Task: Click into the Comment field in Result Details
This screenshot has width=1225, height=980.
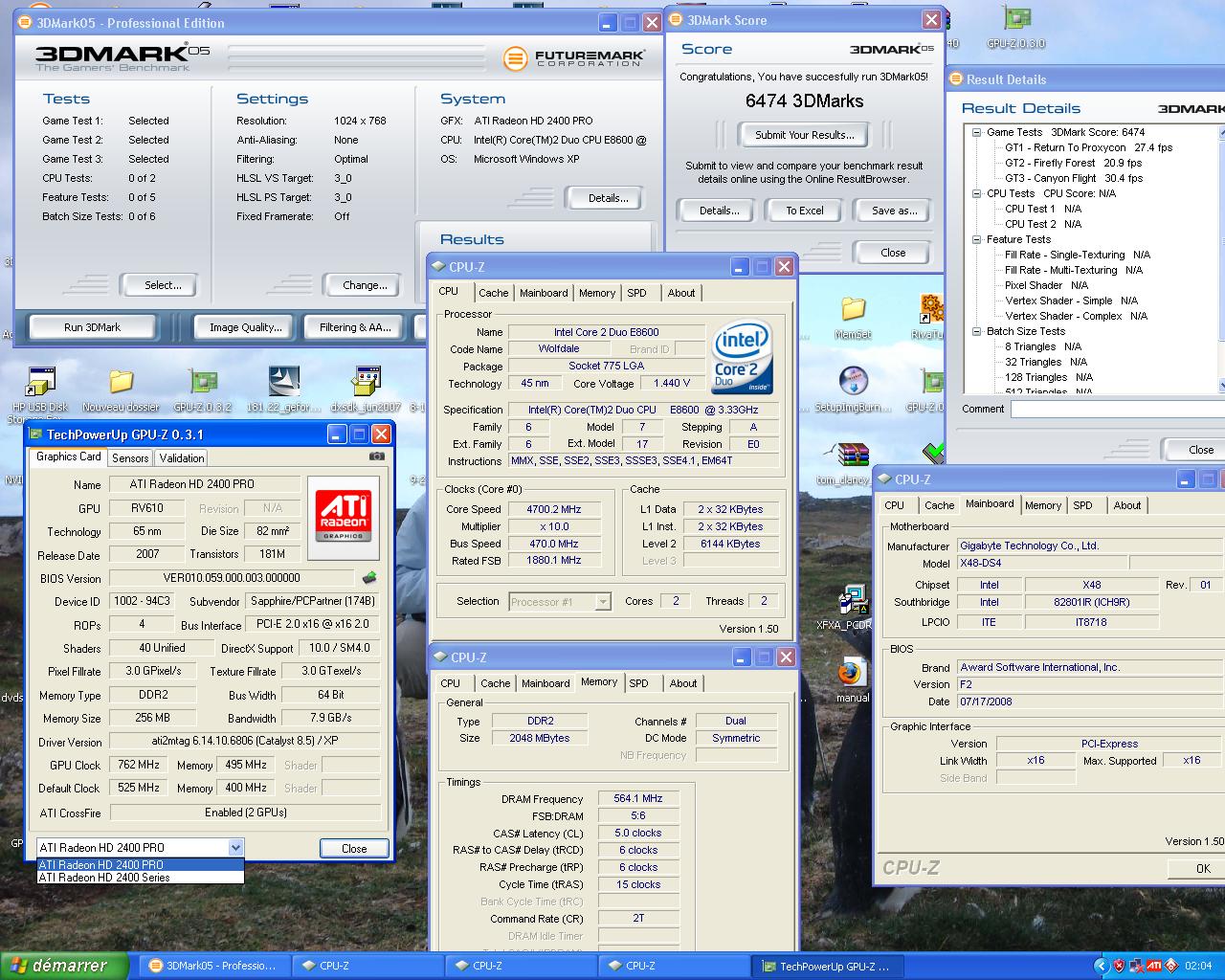Action: [x=1118, y=409]
